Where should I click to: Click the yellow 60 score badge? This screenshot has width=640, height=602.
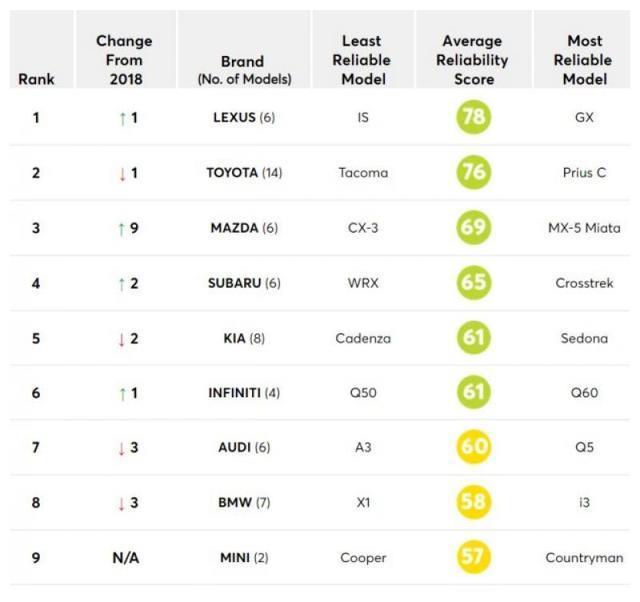[x=473, y=447]
